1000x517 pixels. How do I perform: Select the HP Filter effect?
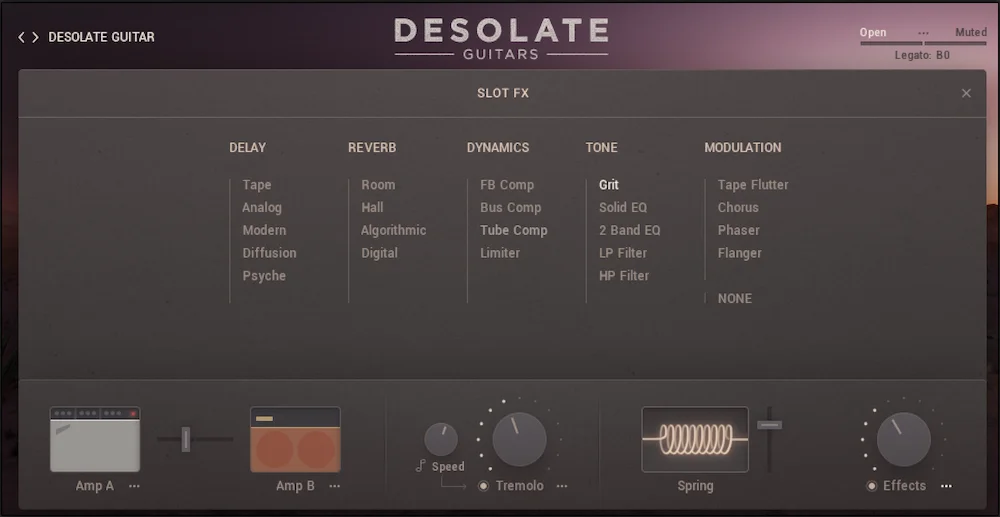click(x=624, y=276)
